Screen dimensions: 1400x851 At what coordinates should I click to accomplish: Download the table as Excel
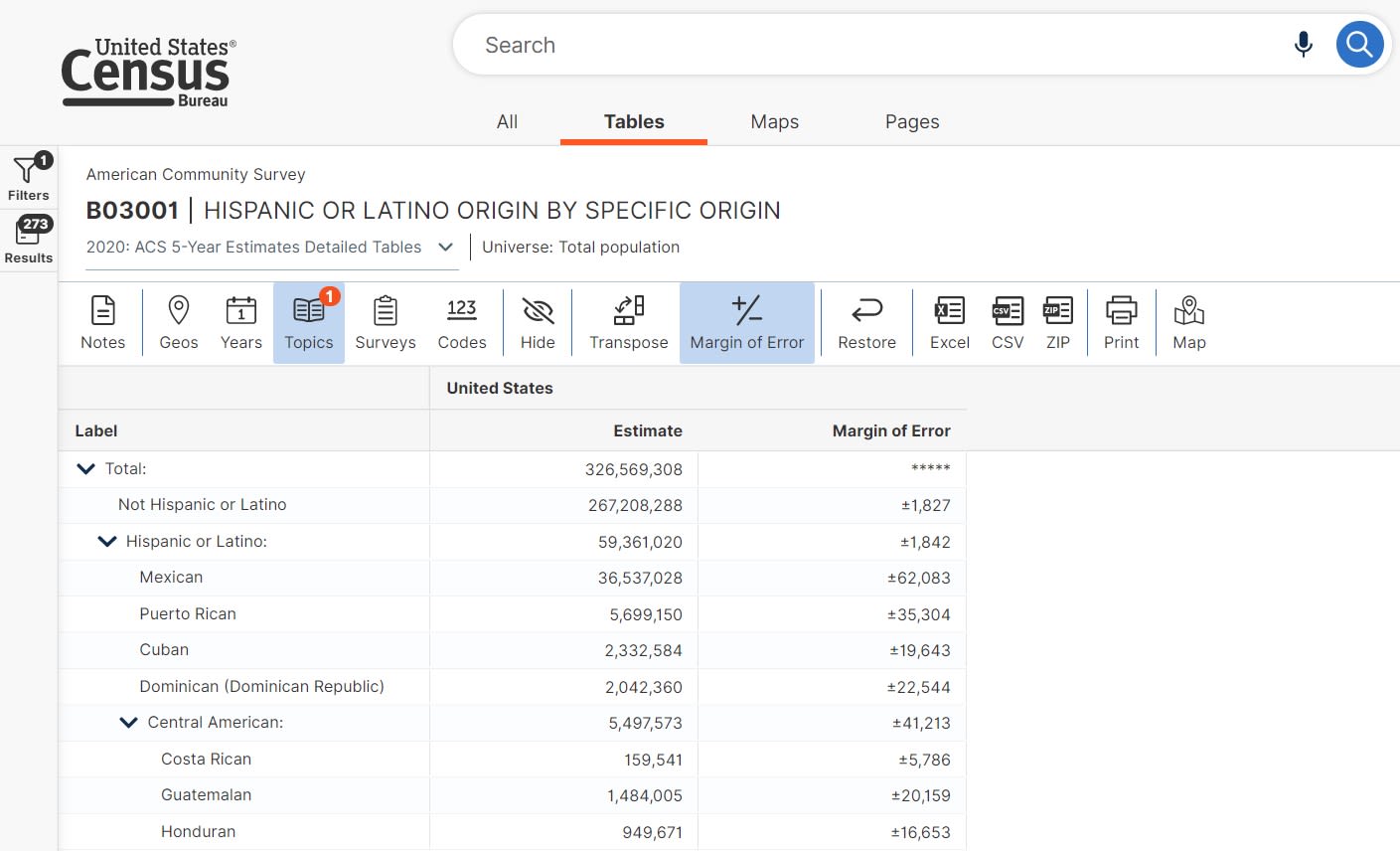(949, 320)
